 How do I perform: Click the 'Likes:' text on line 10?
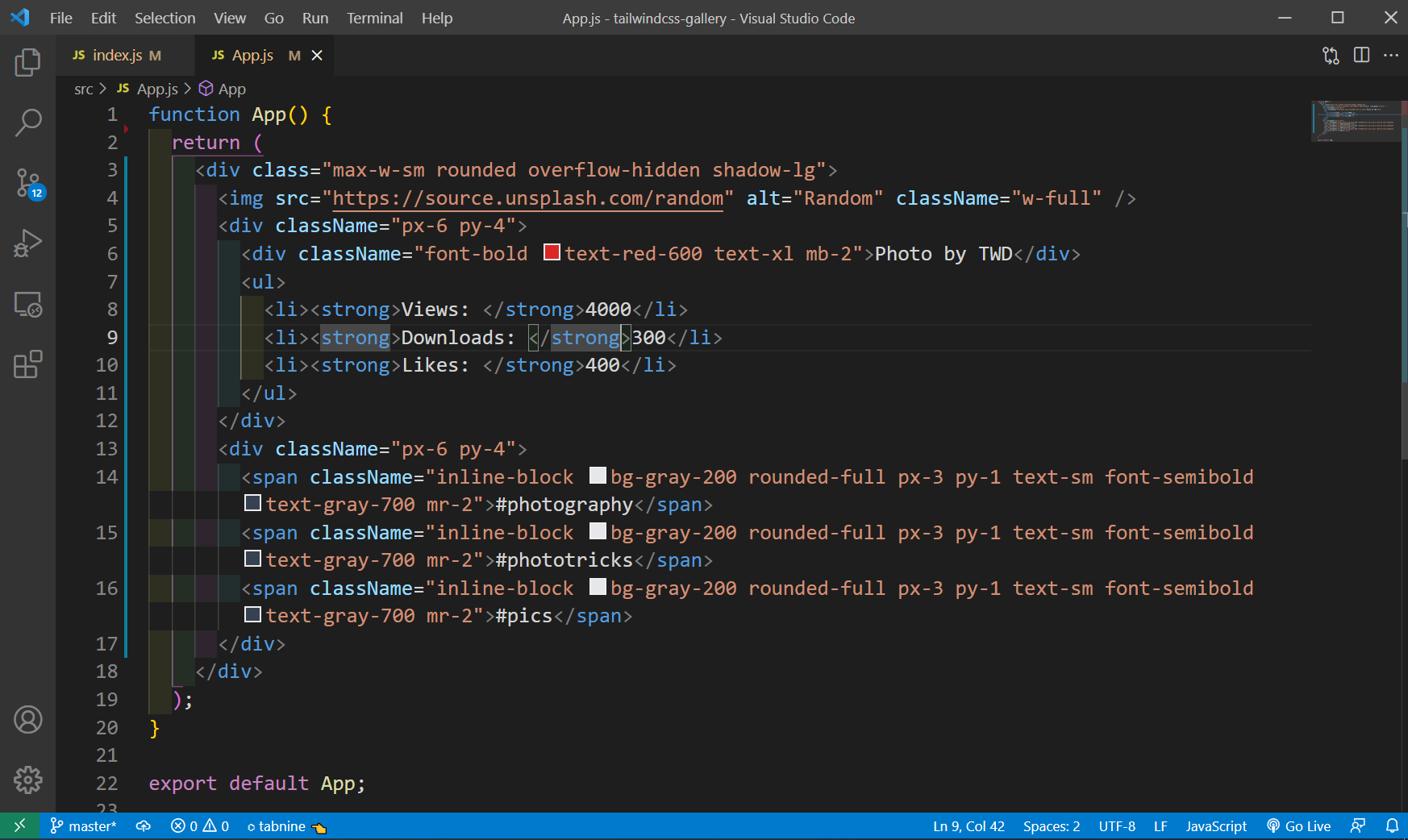coord(435,365)
